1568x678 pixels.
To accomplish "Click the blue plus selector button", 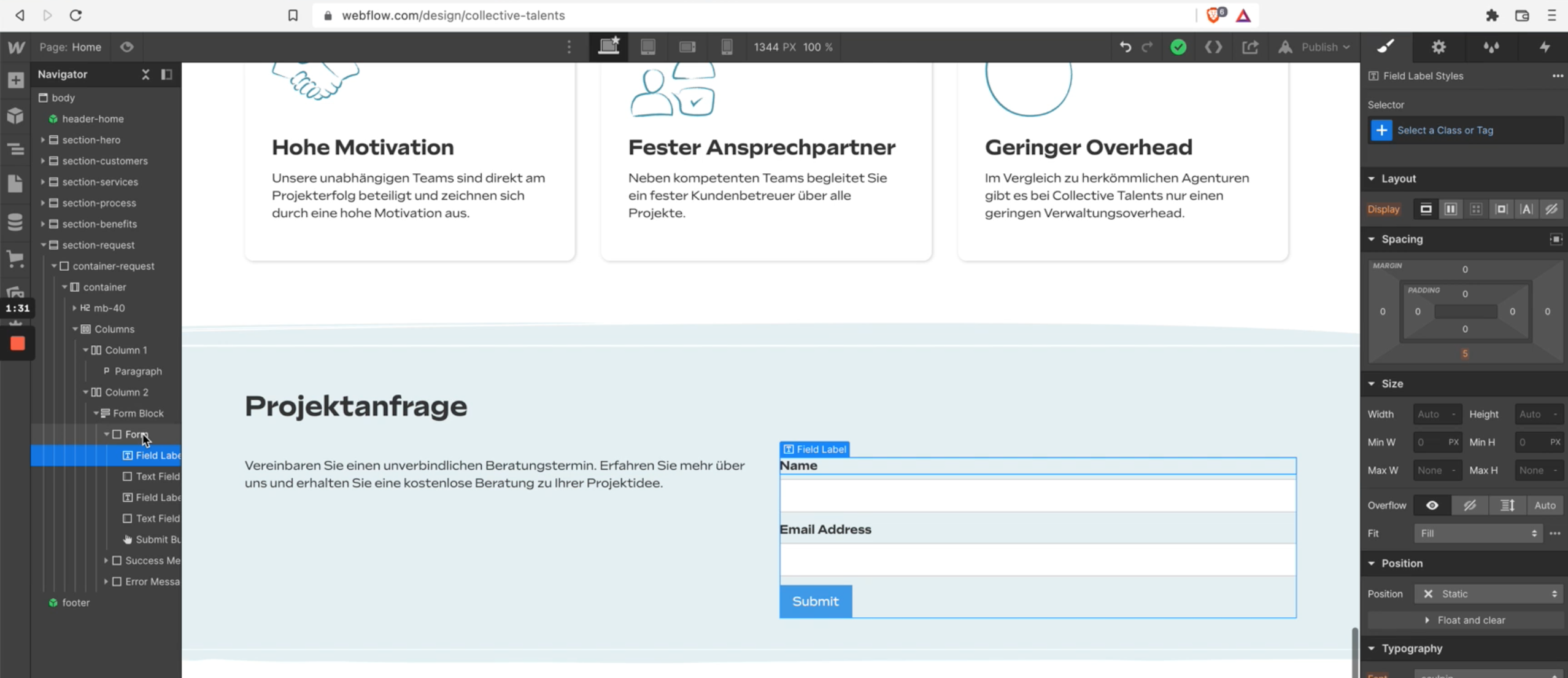I will [x=1381, y=130].
